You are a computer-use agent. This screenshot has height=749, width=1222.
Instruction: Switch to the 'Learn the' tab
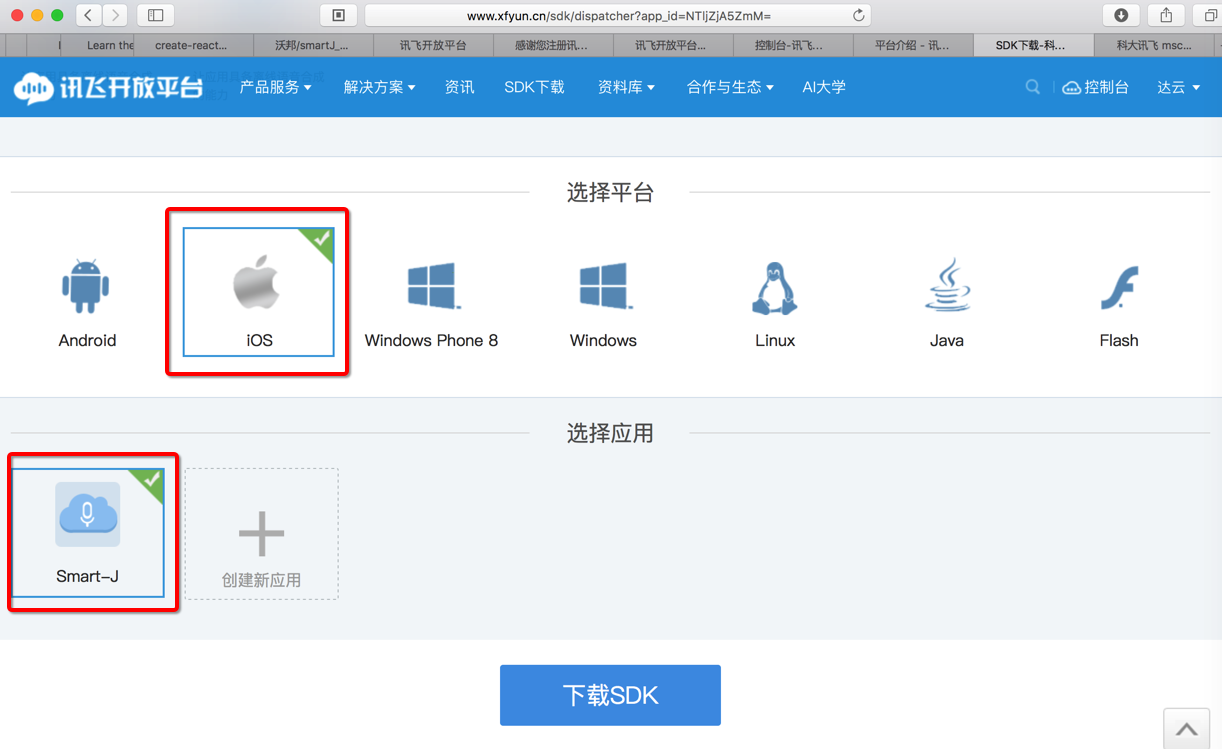[98, 45]
